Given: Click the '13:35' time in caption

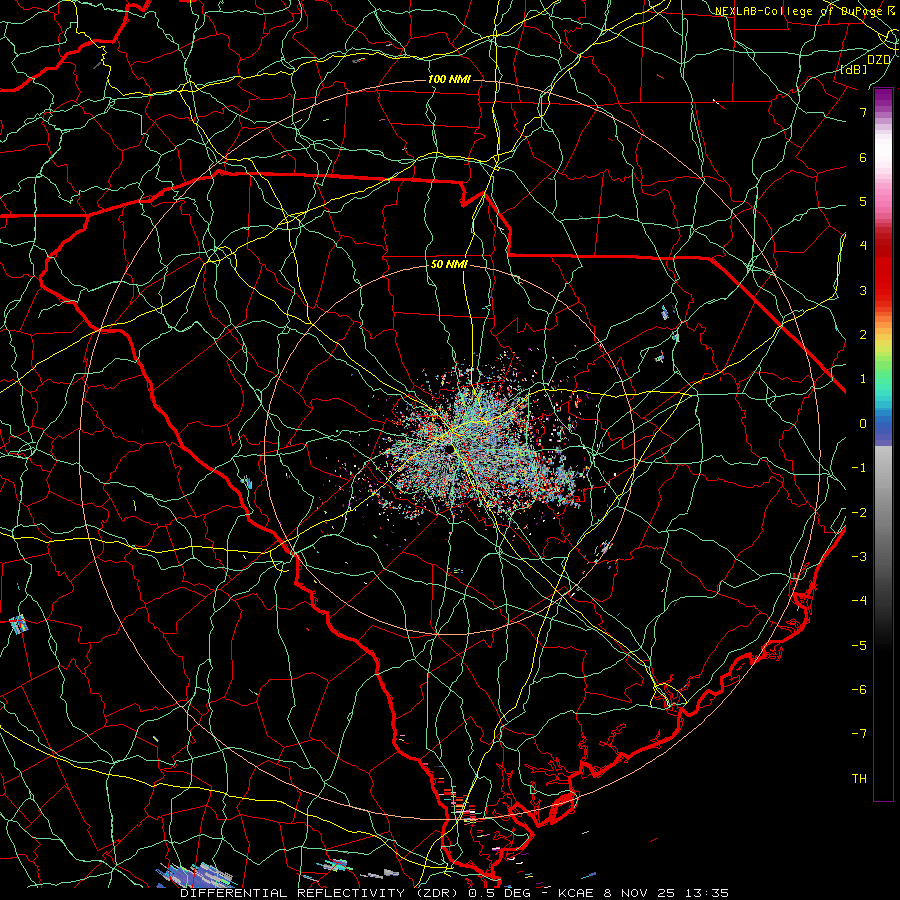Looking at the screenshot, I should (x=706, y=893).
